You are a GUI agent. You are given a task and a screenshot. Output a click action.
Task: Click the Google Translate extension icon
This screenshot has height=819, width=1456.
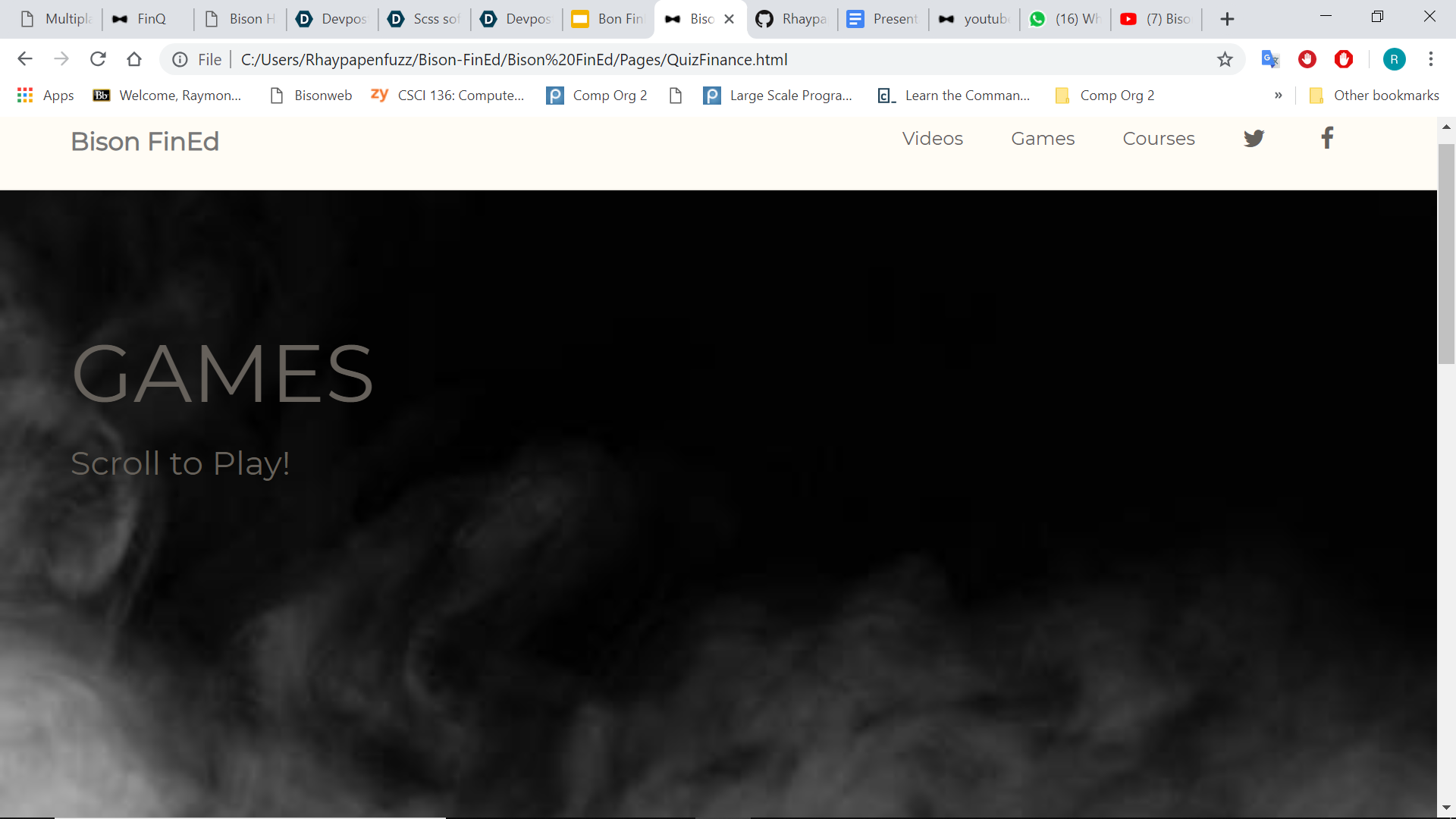tap(1270, 59)
